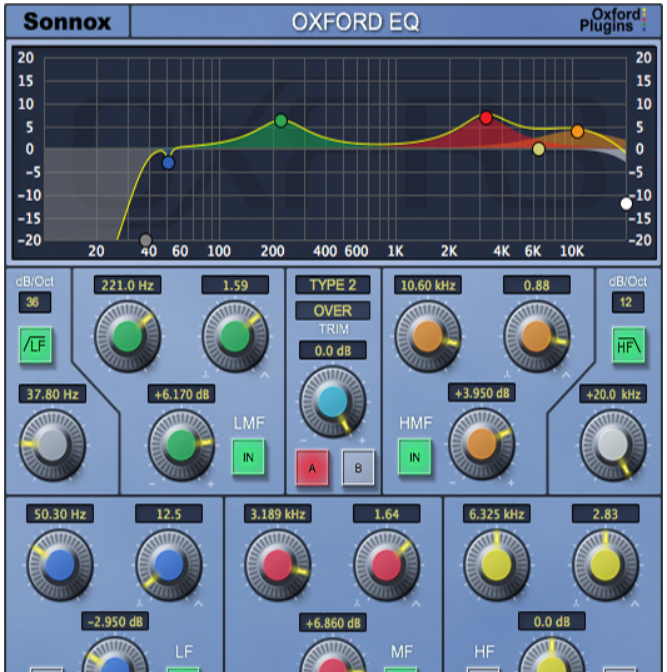
Task: Click the -2.950 dB gain field
Action: click(115, 621)
